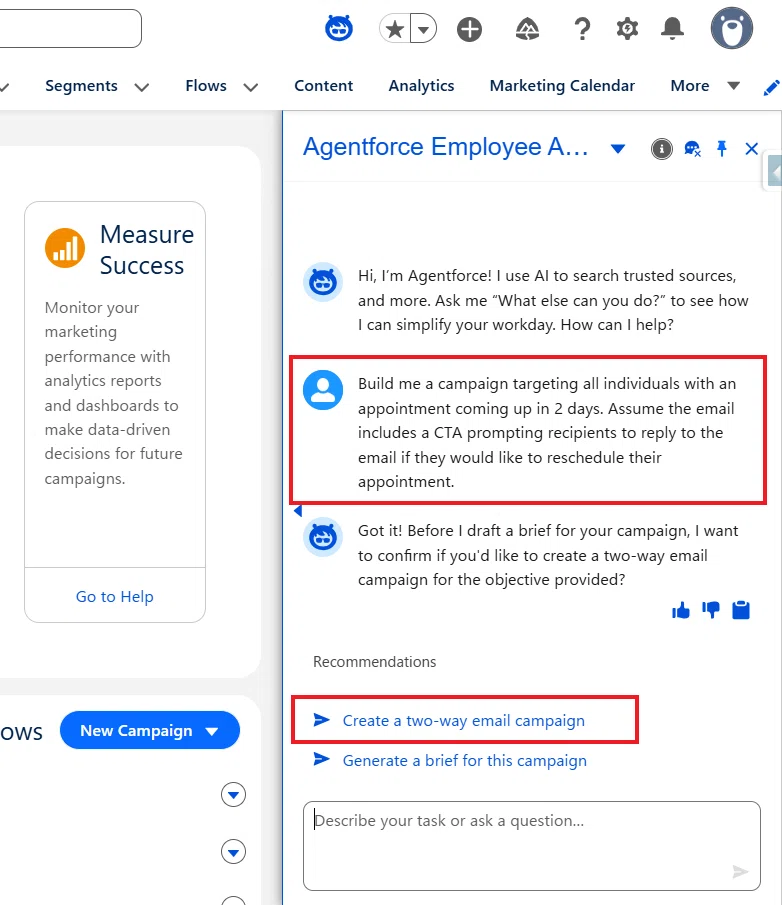
Task: Open the user profile bear avatar
Action: 732,28
